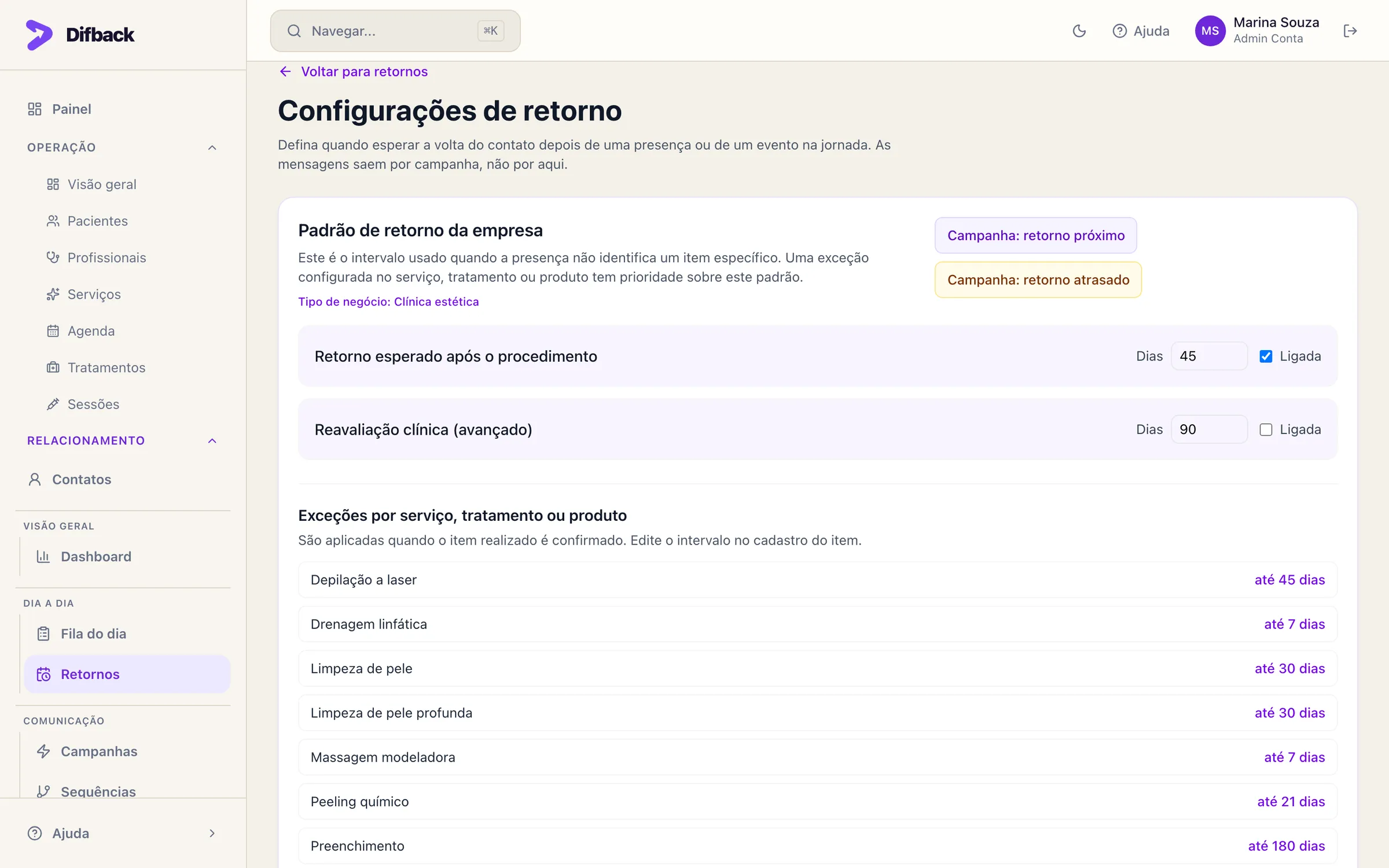Screen dimensions: 1389x868
Task: Collapse the Operação section
Action: click(212, 148)
